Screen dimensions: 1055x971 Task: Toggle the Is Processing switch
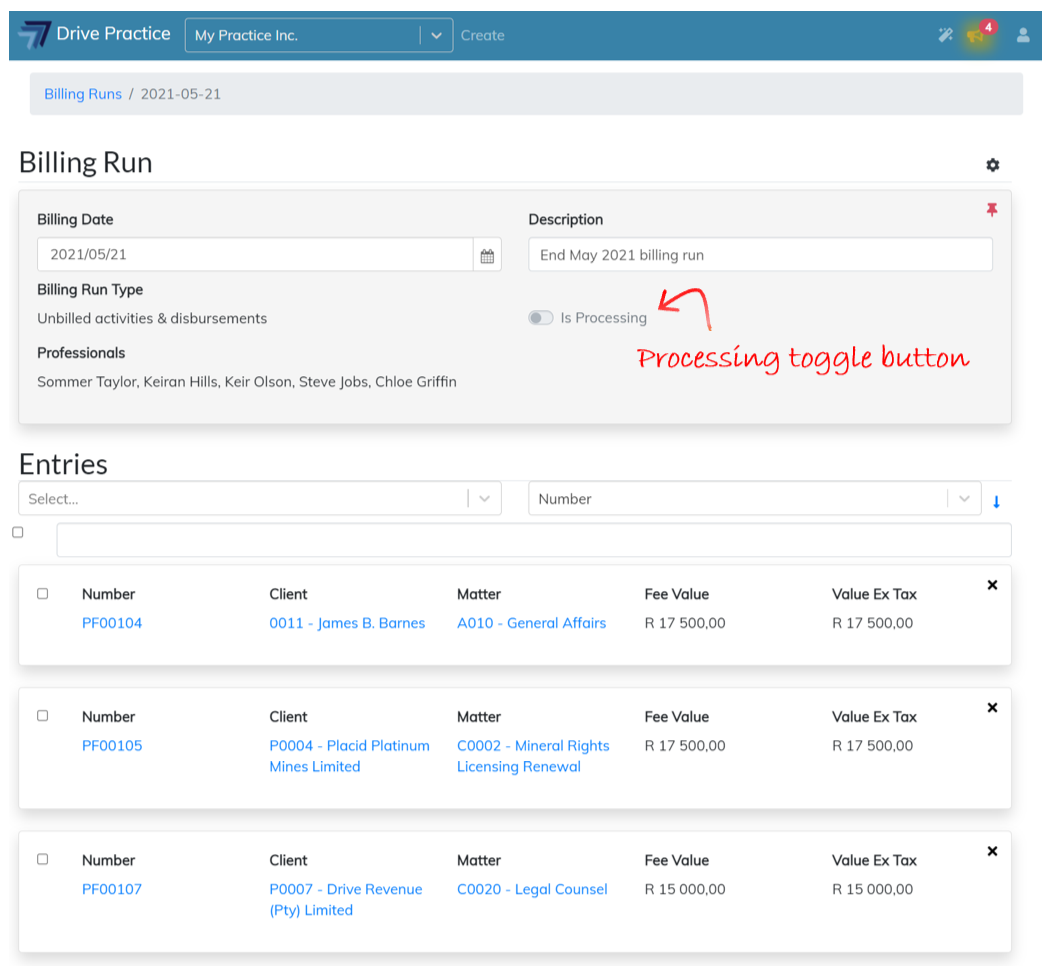[541, 318]
